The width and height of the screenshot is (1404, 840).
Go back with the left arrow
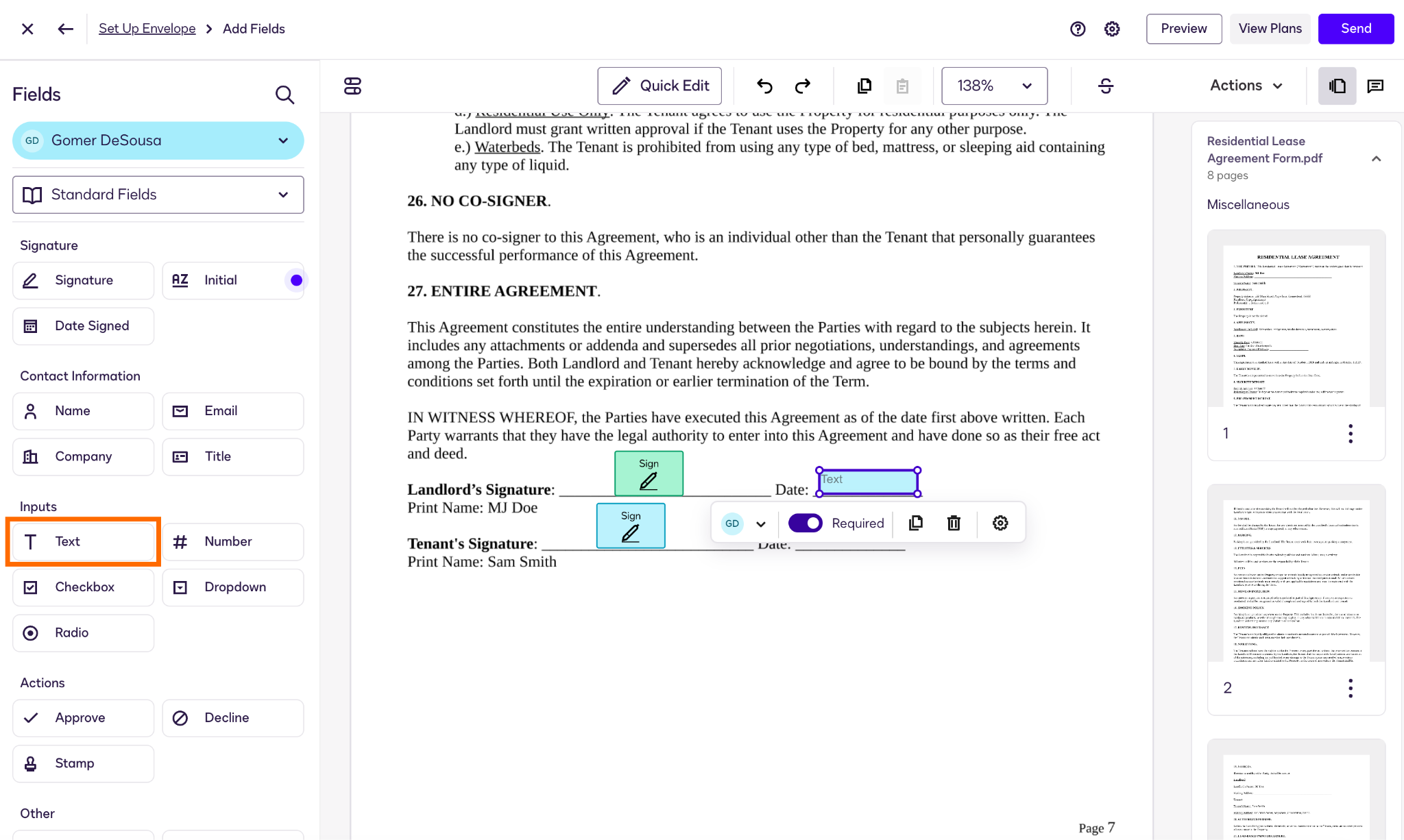pyautogui.click(x=65, y=29)
